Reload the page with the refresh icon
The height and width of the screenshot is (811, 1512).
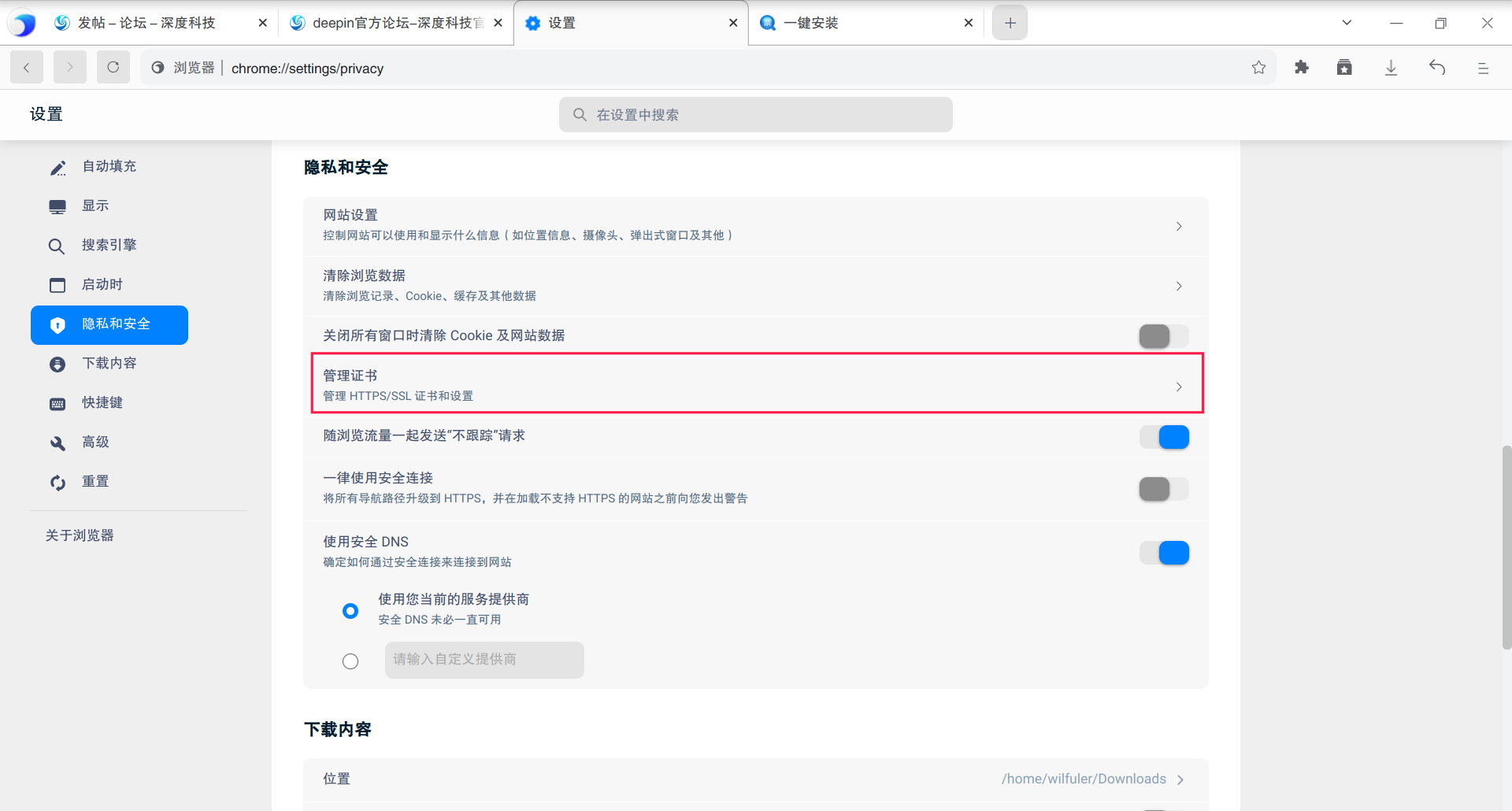coord(113,68)
